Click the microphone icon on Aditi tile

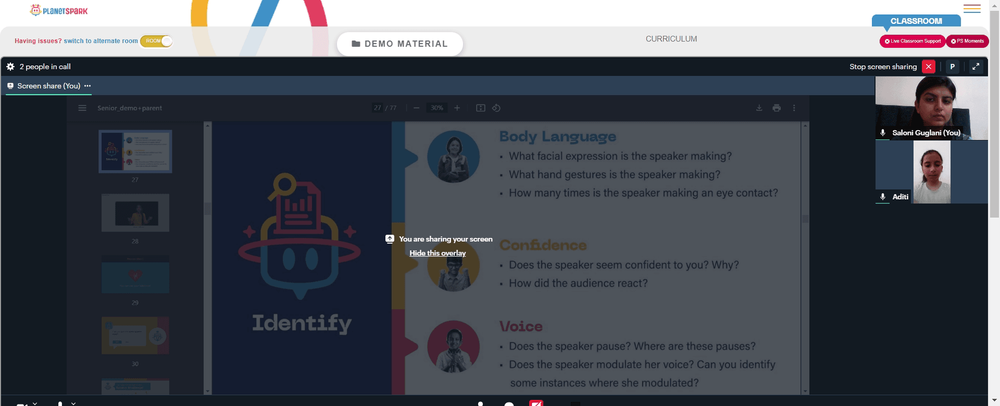click(883, 197)
